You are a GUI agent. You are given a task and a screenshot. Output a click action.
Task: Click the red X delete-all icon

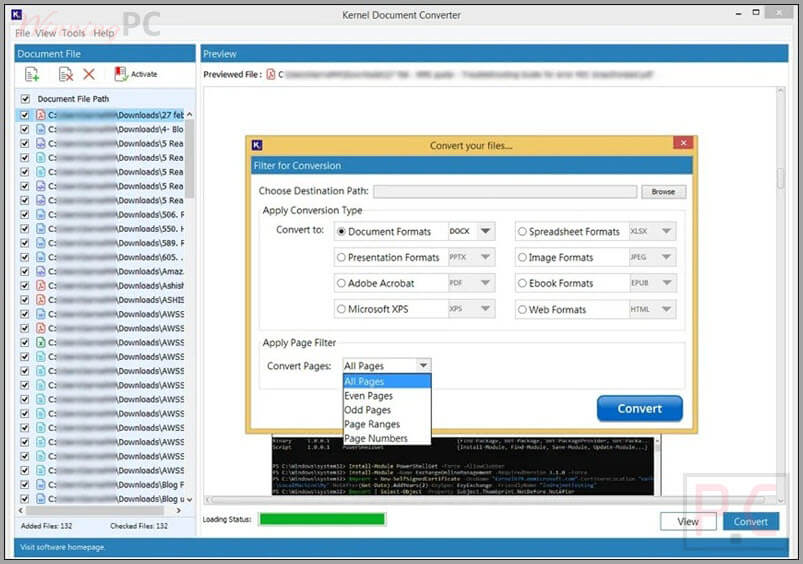(x=89, y=74)
